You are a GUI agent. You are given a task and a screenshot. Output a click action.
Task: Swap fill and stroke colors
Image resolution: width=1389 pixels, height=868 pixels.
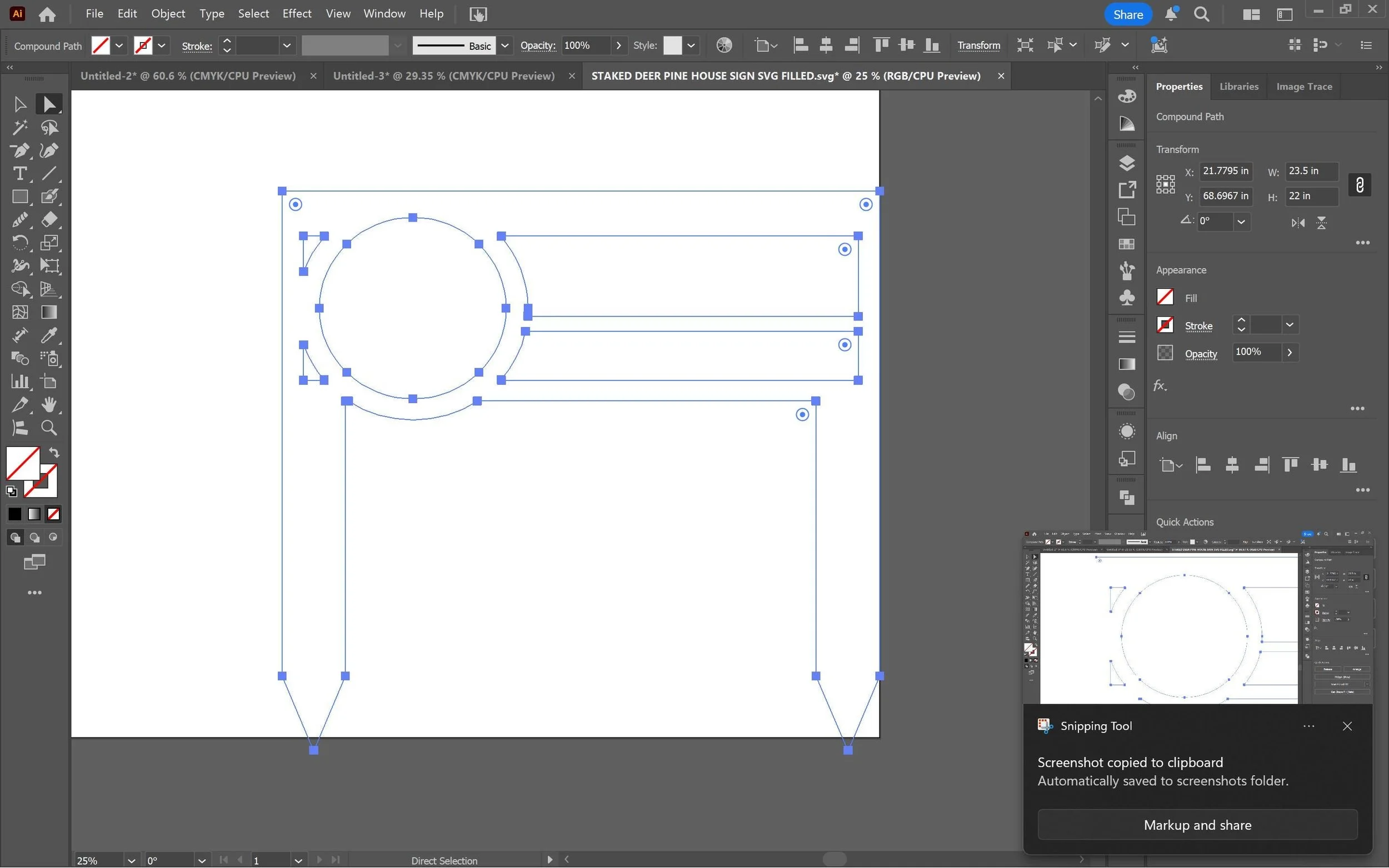54,453
